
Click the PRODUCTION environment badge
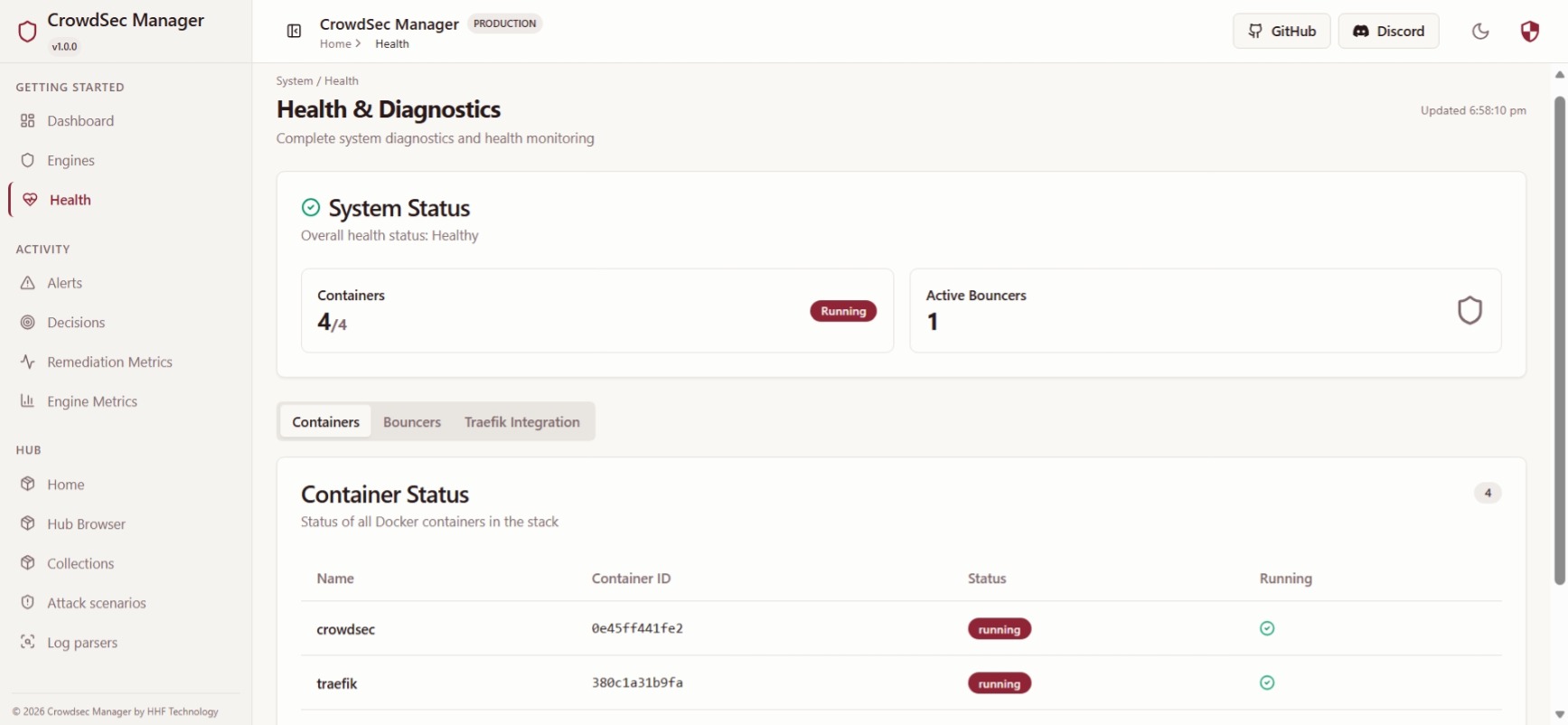click(x=504, y=24)
